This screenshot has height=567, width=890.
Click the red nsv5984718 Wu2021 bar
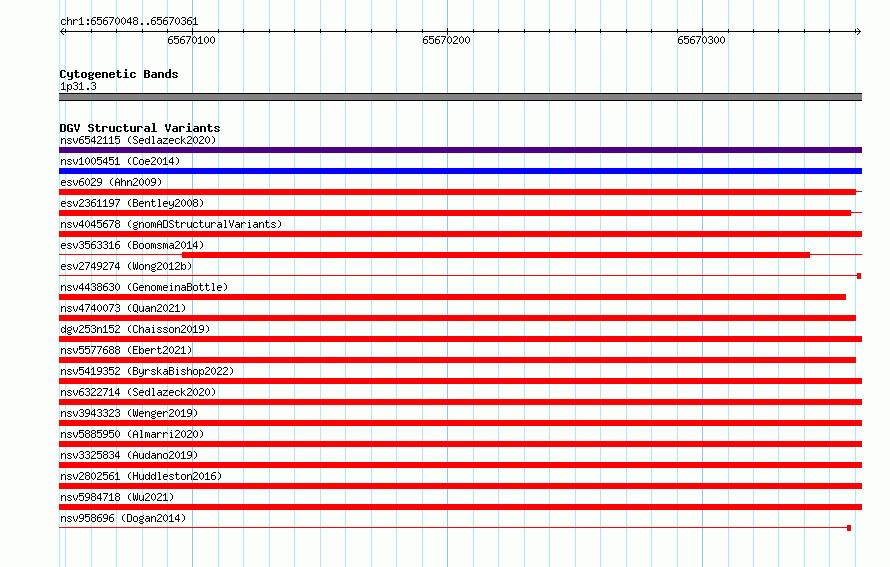(x=460, y=507)
